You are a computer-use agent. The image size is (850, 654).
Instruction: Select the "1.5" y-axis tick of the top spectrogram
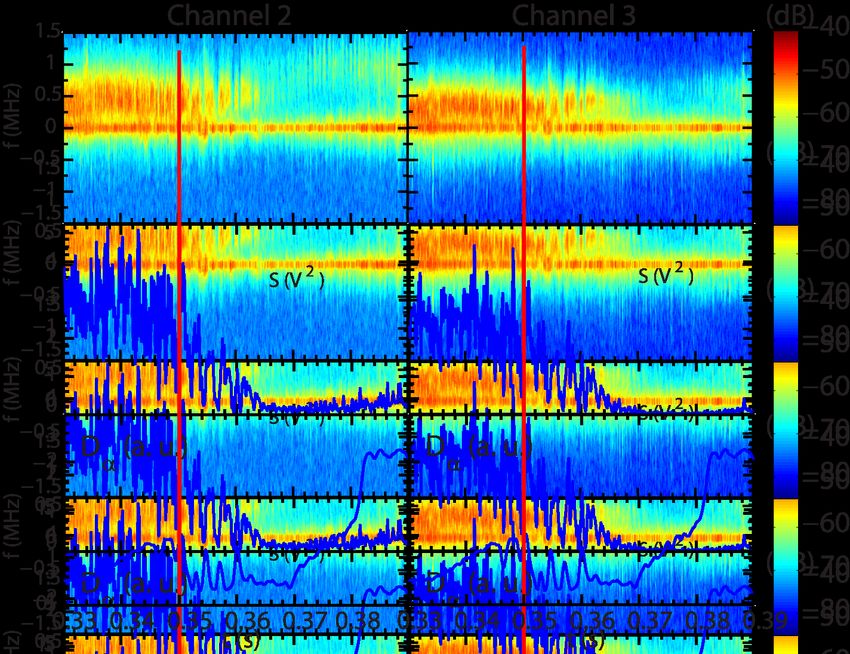pyautogui.click(x=48, y=31)
